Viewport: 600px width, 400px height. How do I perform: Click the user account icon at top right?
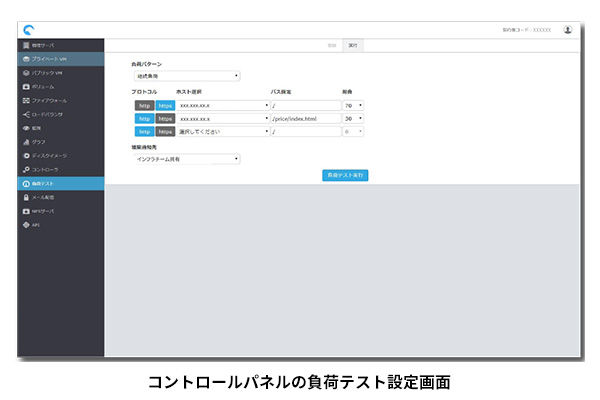point(568,30)
